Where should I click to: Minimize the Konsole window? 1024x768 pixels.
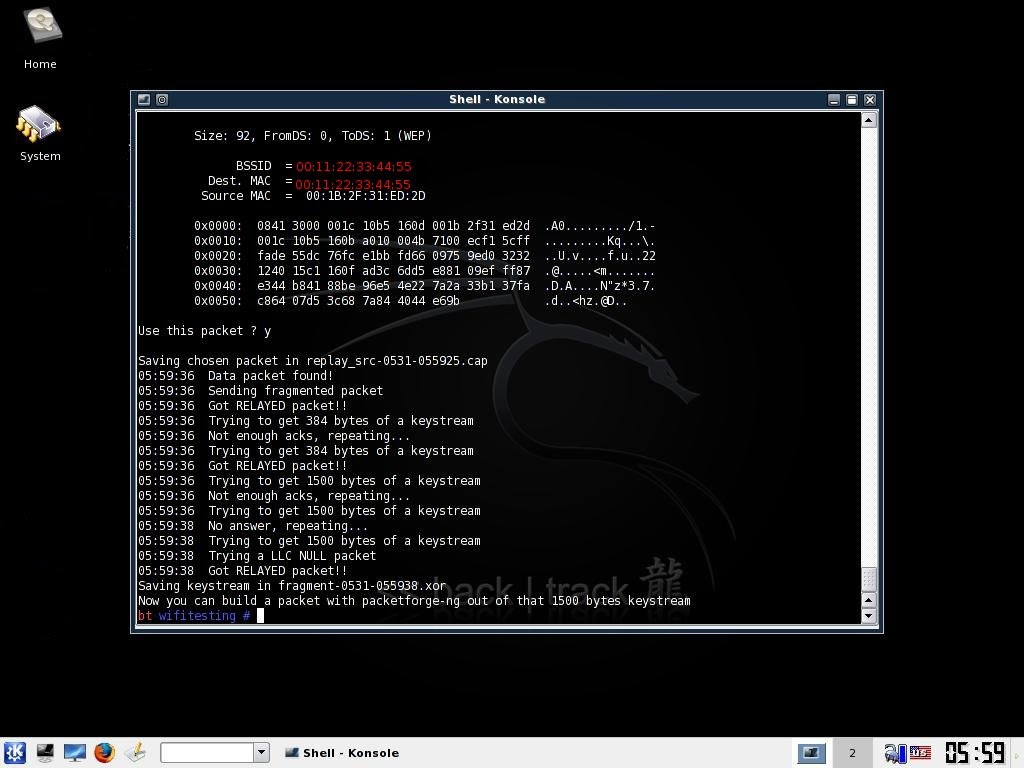coord(834,99)
